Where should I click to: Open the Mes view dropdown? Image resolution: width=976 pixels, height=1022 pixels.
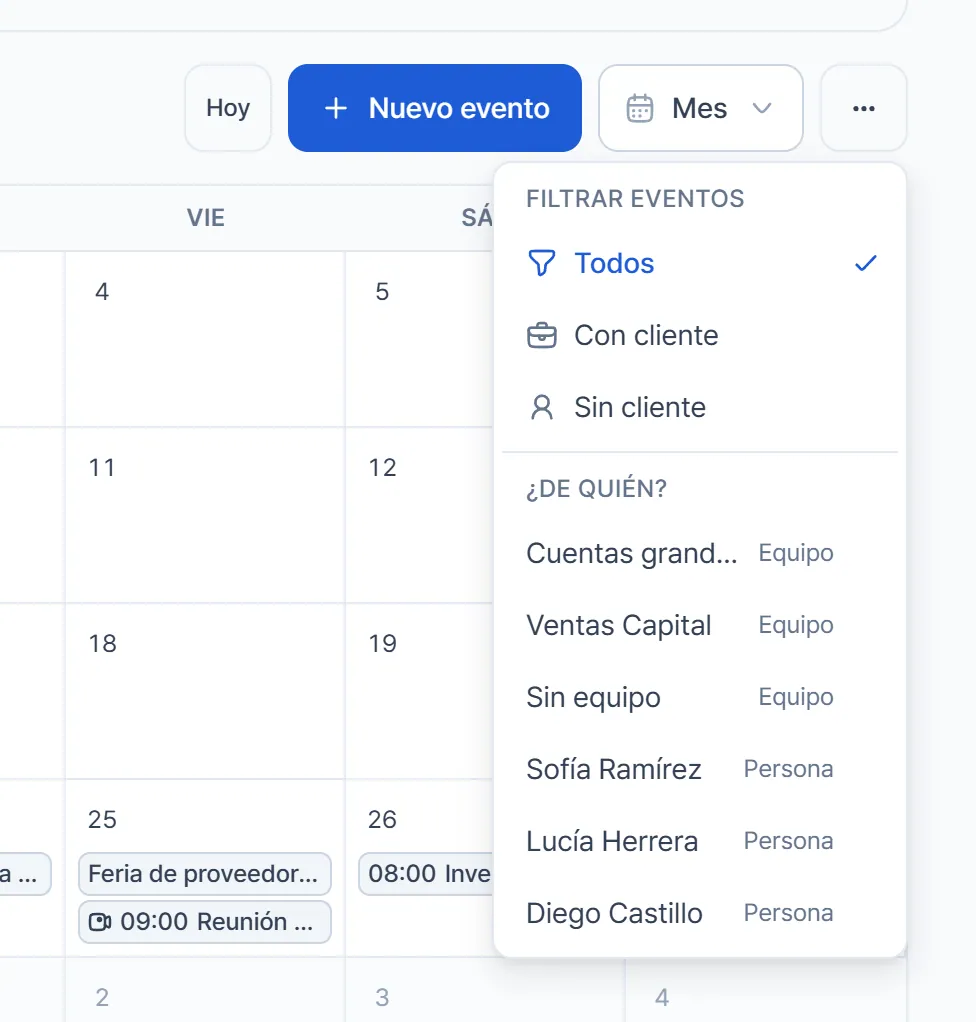[x=700, y=108]
